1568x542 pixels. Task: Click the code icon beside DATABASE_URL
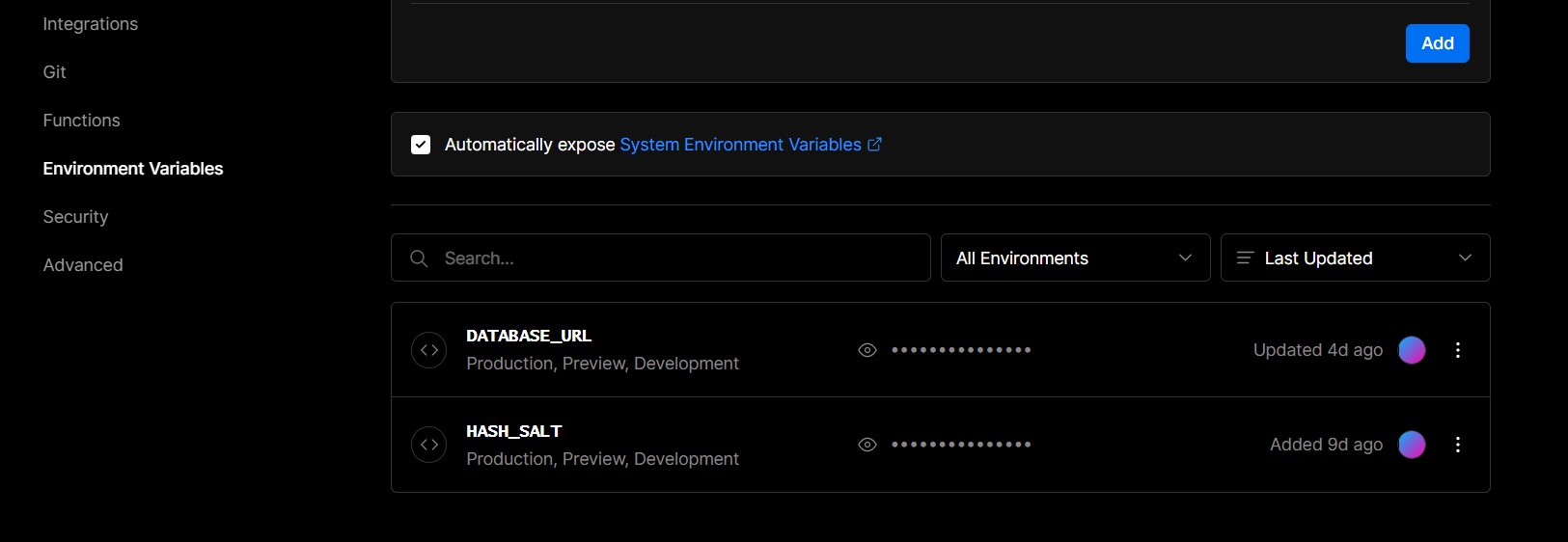(x=428, y=350)
